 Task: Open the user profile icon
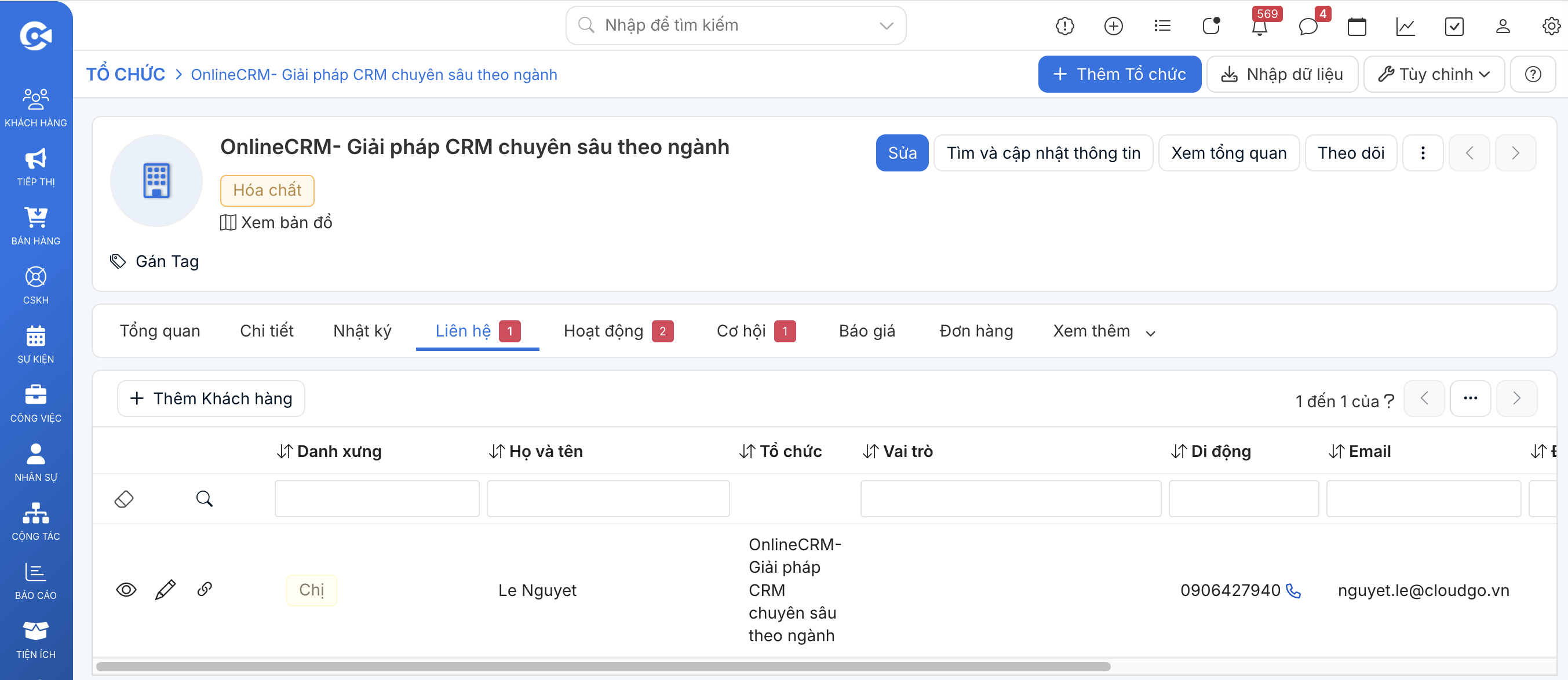click(x=1503, y=25)
